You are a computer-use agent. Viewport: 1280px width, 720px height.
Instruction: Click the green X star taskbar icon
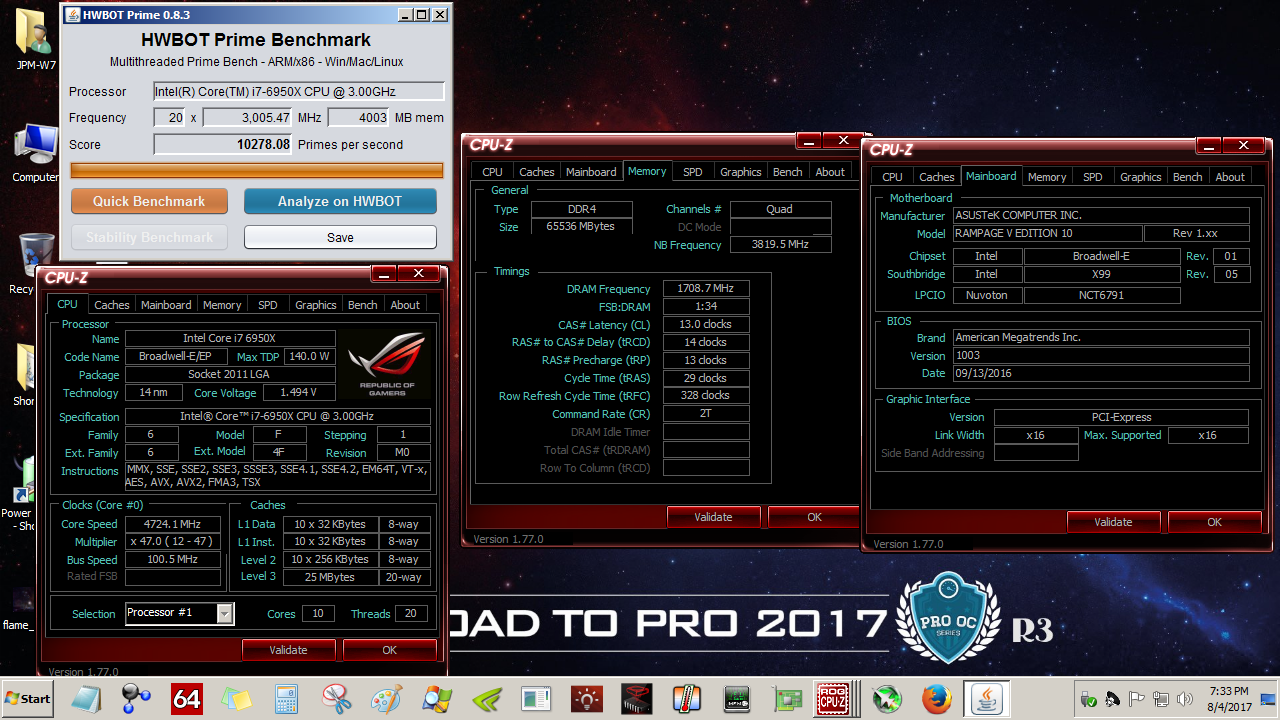pos(887,698)
